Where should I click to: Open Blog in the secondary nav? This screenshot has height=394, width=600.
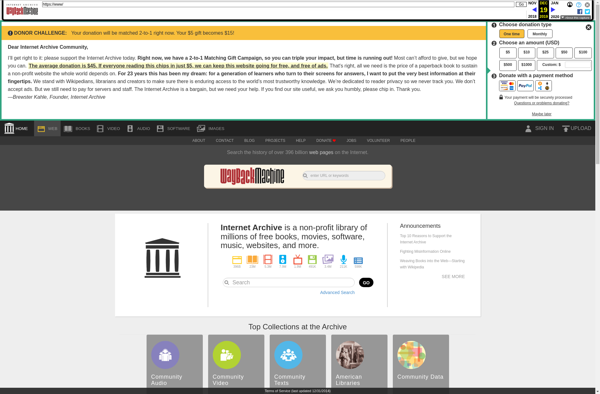[x=249, y=140]
